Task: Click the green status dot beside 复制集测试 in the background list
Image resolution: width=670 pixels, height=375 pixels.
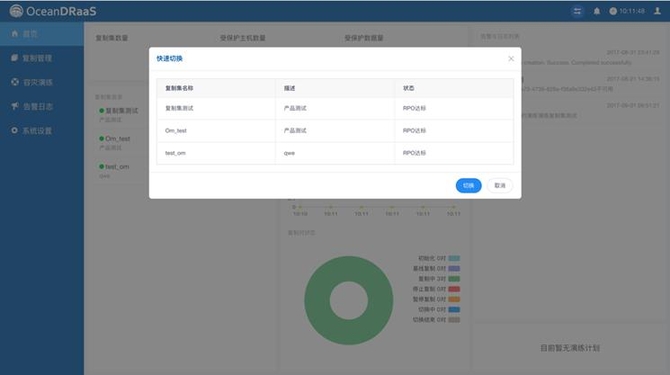Action: (102, 111)
